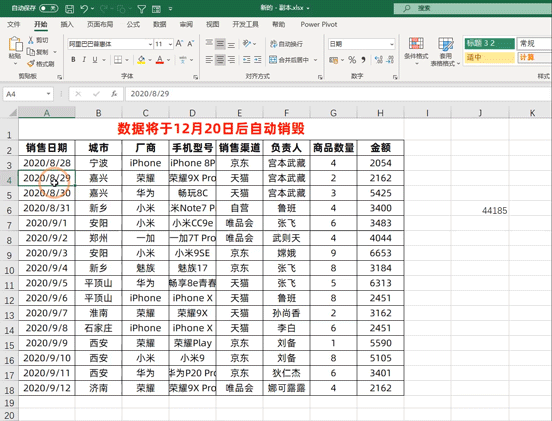Click the Increase Font Size icon

[179, 44]
